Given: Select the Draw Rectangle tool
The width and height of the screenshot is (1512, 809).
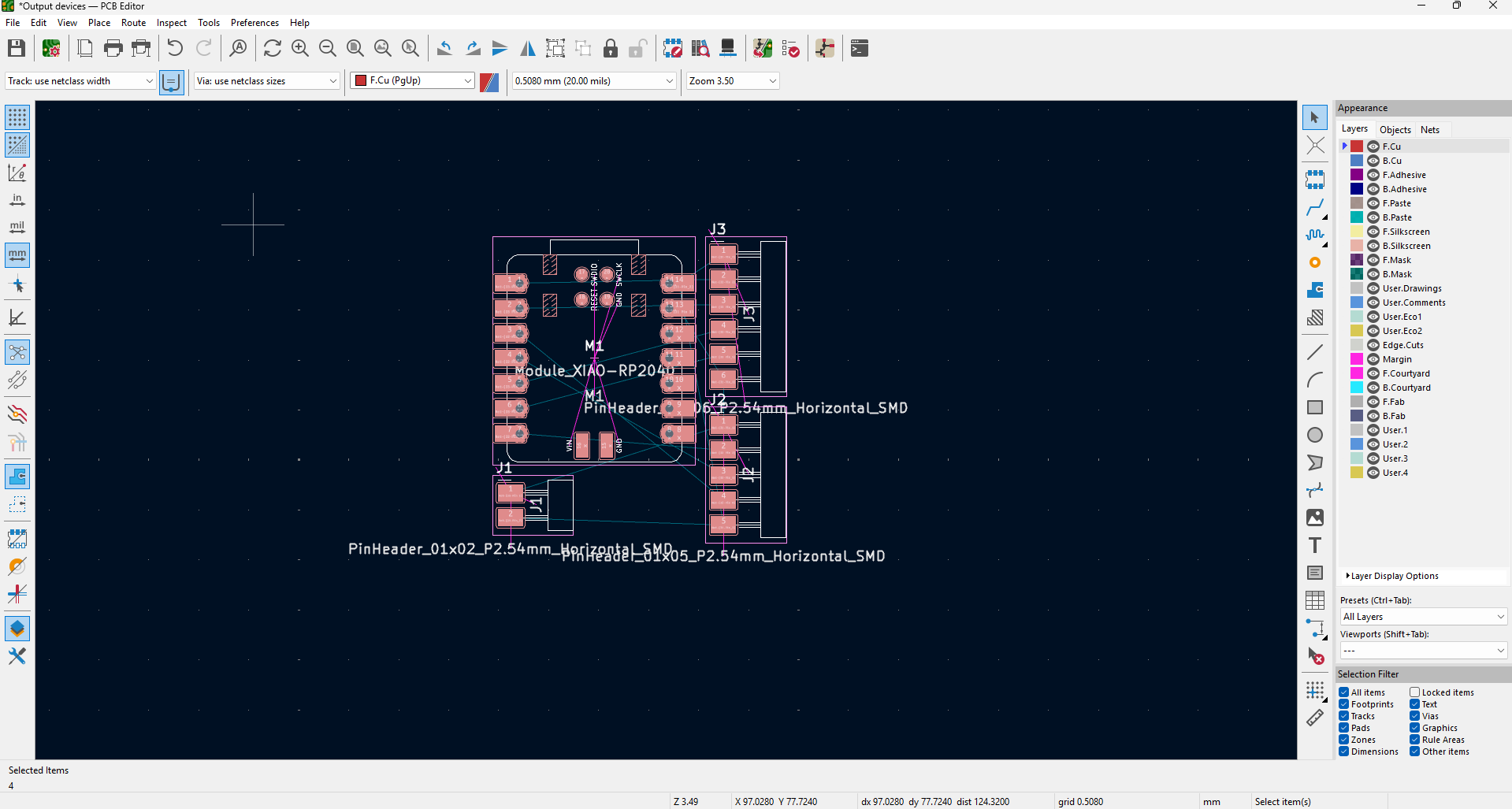Looking at the screenshot, I should coord(1315,407).
